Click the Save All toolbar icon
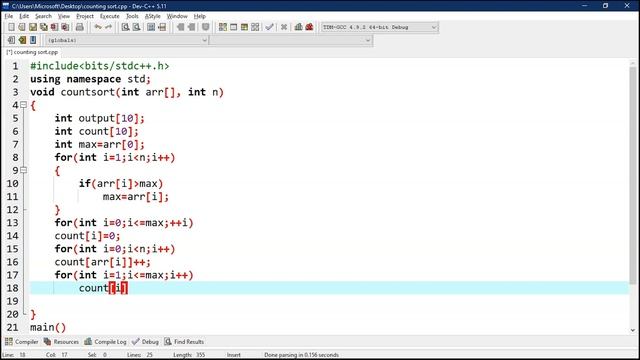Image resolution: width=640 pixels, height=360 pixels. (43, 27)
